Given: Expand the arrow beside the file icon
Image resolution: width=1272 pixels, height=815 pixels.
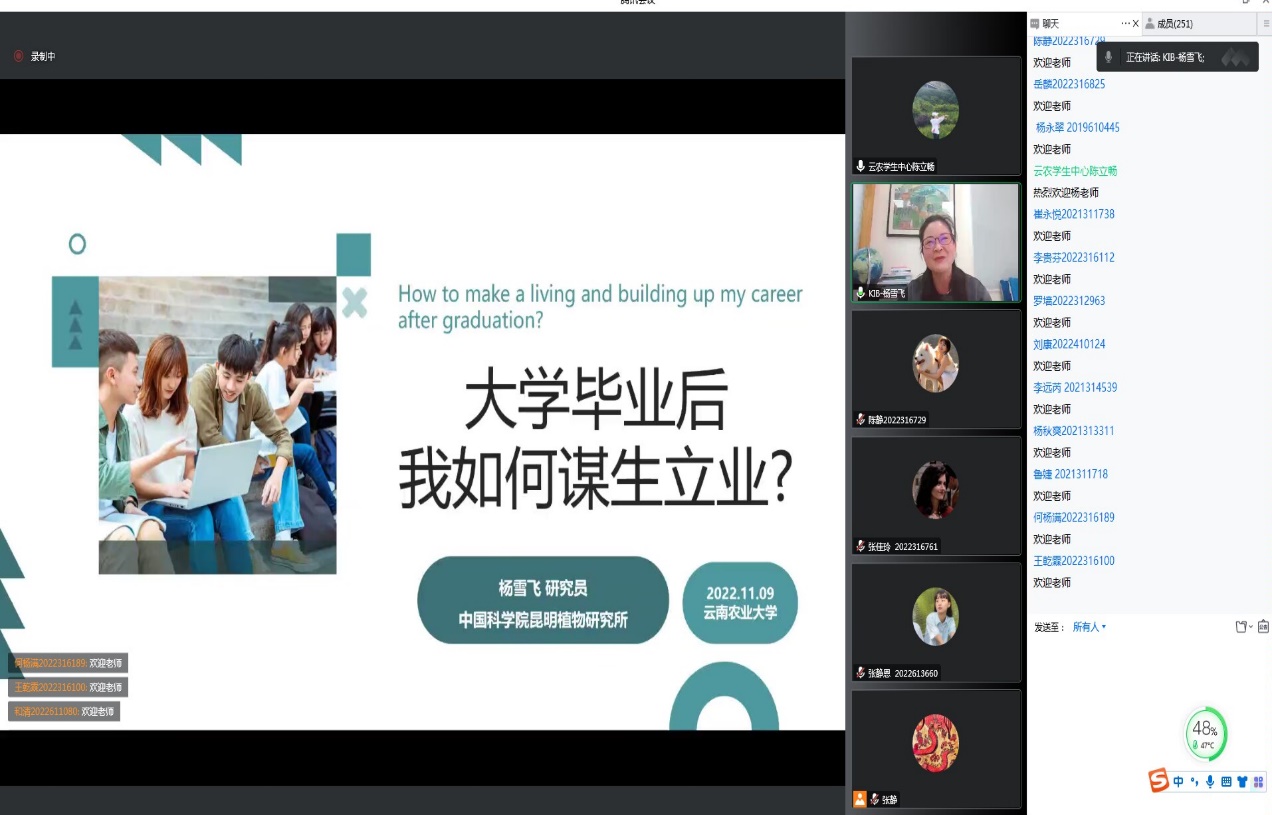Looking at the screenshot, I should tap(1250, 627).
